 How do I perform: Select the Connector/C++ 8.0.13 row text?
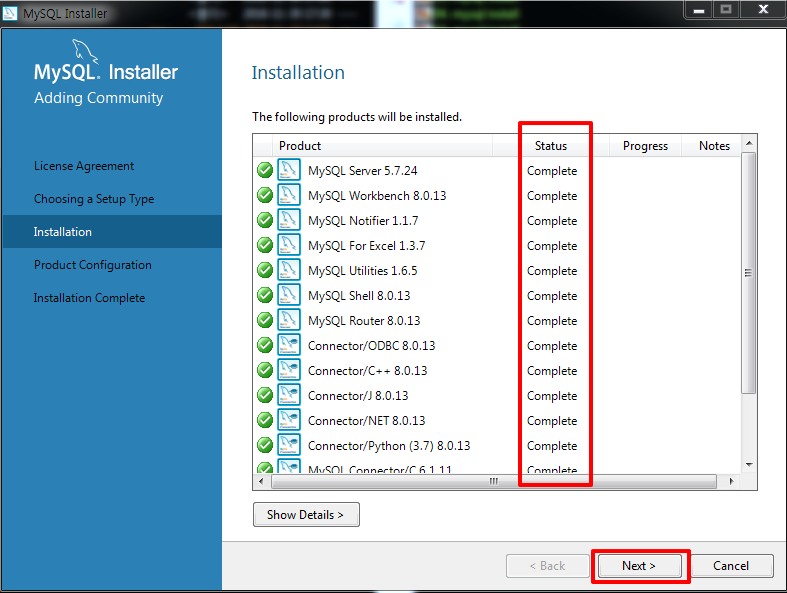(x=367, y=371)
